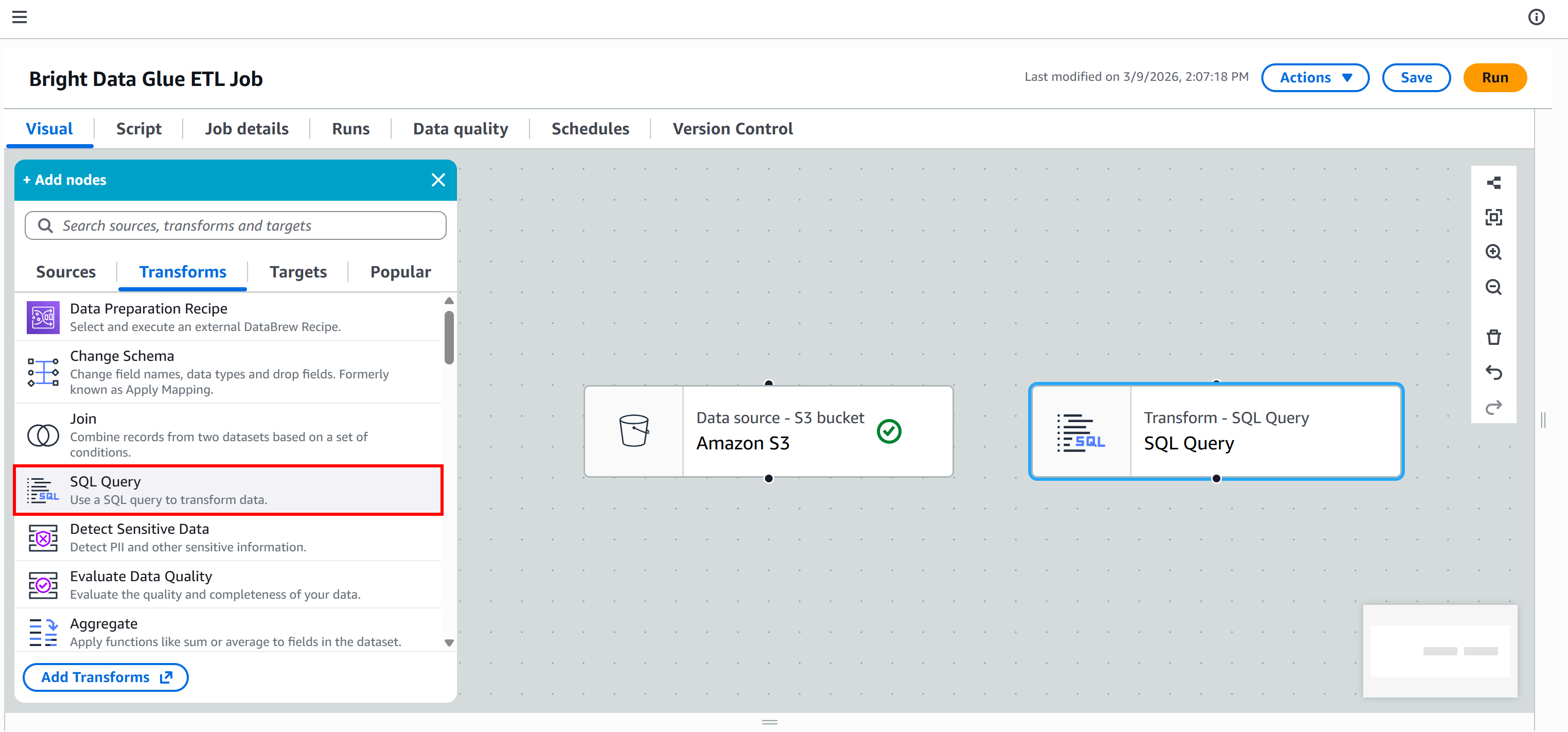Zoom in on the canvas
The height and width of the screenshot is (732, 1568).
point(1493,252)
